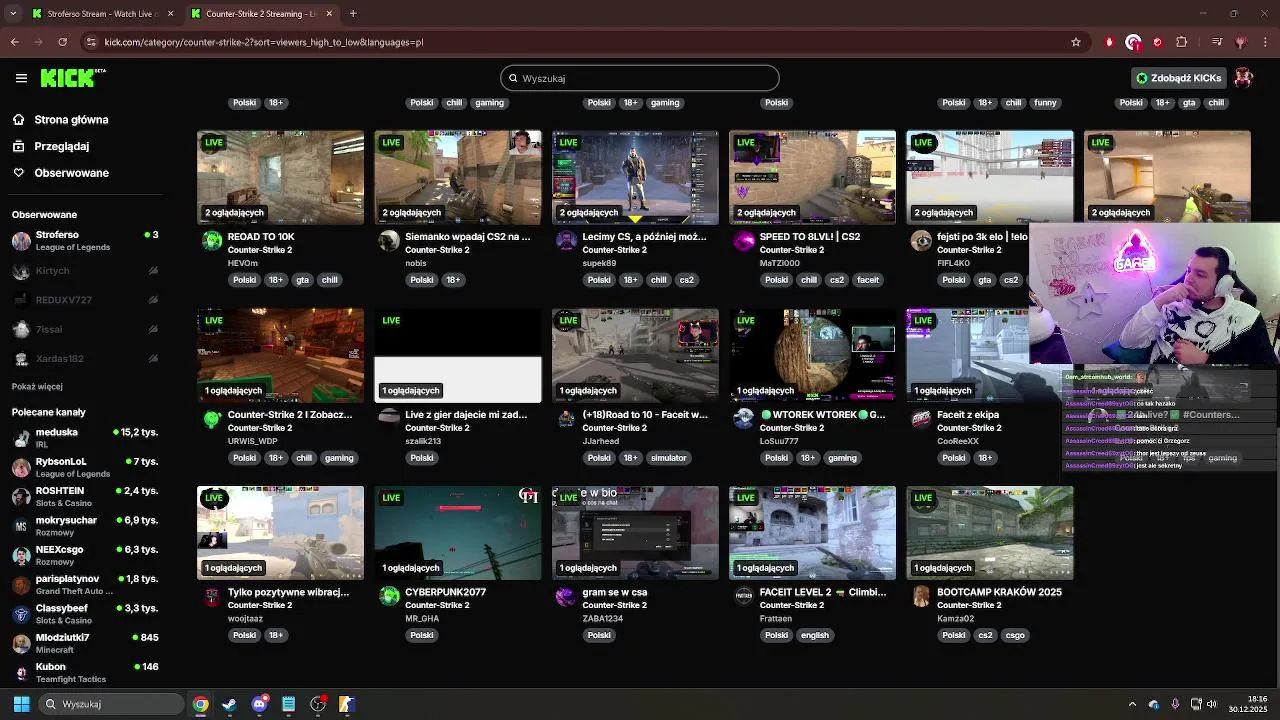The width and height of the screenshot is (1280, 720).
Task: Open the user profile avatar menu
Action: 1243,78
